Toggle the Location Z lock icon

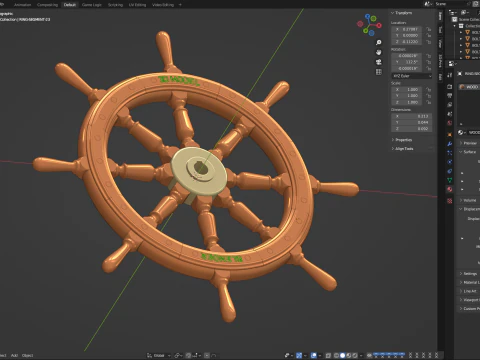coord(429,42)
